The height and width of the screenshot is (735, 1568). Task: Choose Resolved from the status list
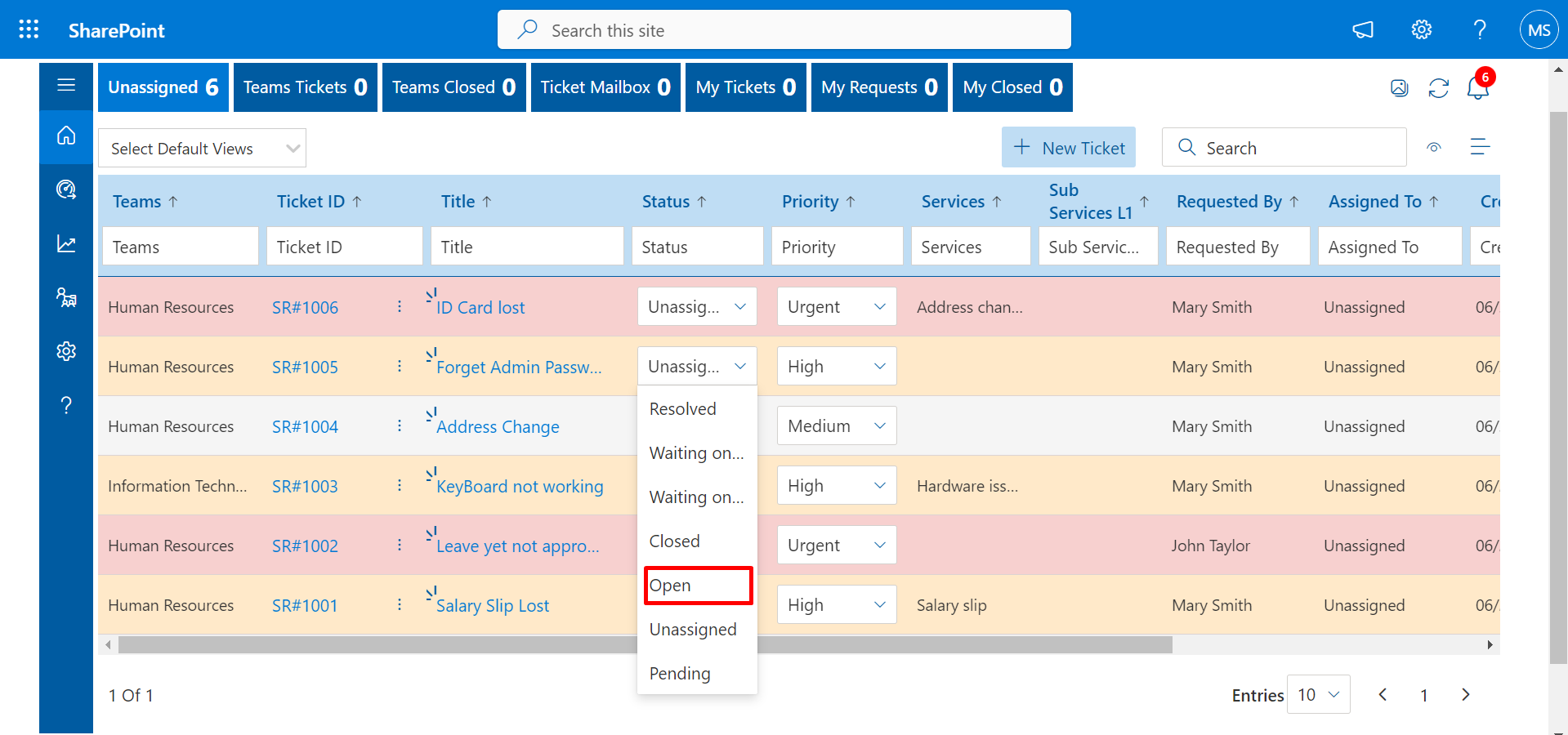pos(697,409)
